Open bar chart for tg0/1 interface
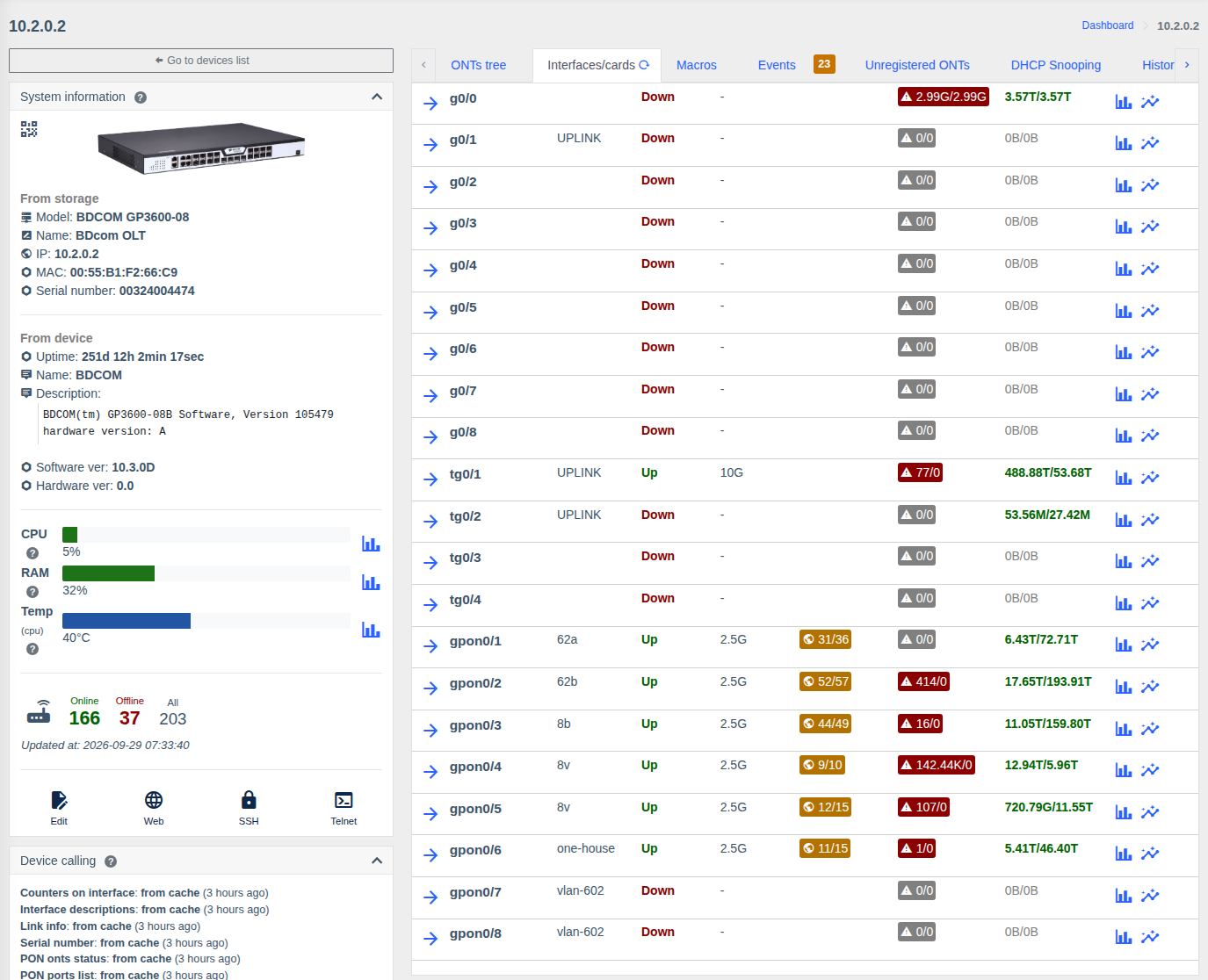This screenshot has height=980, width=1208. tap(1124, 478)
